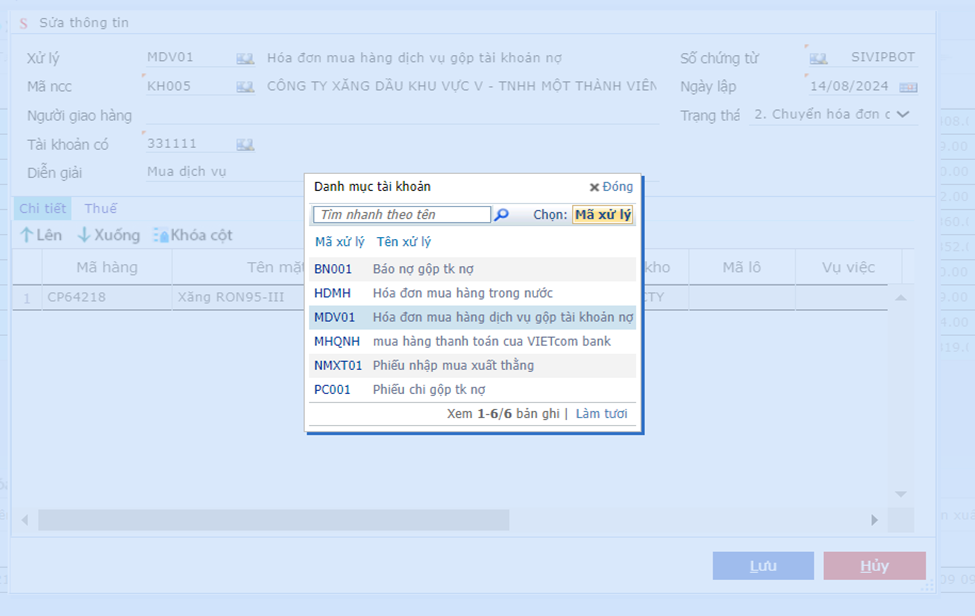The width and height of the screenshot is (975, 616).
Task: Click the lookup icon before Số chứng từ value
Action: coord(818,58)
